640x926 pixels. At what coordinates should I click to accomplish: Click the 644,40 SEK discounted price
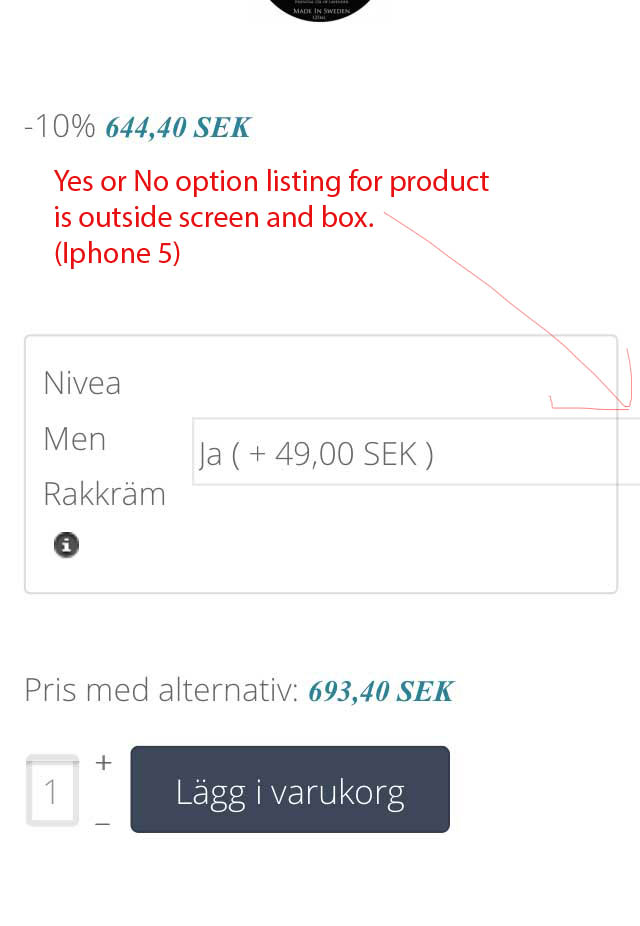click(178, 128)
